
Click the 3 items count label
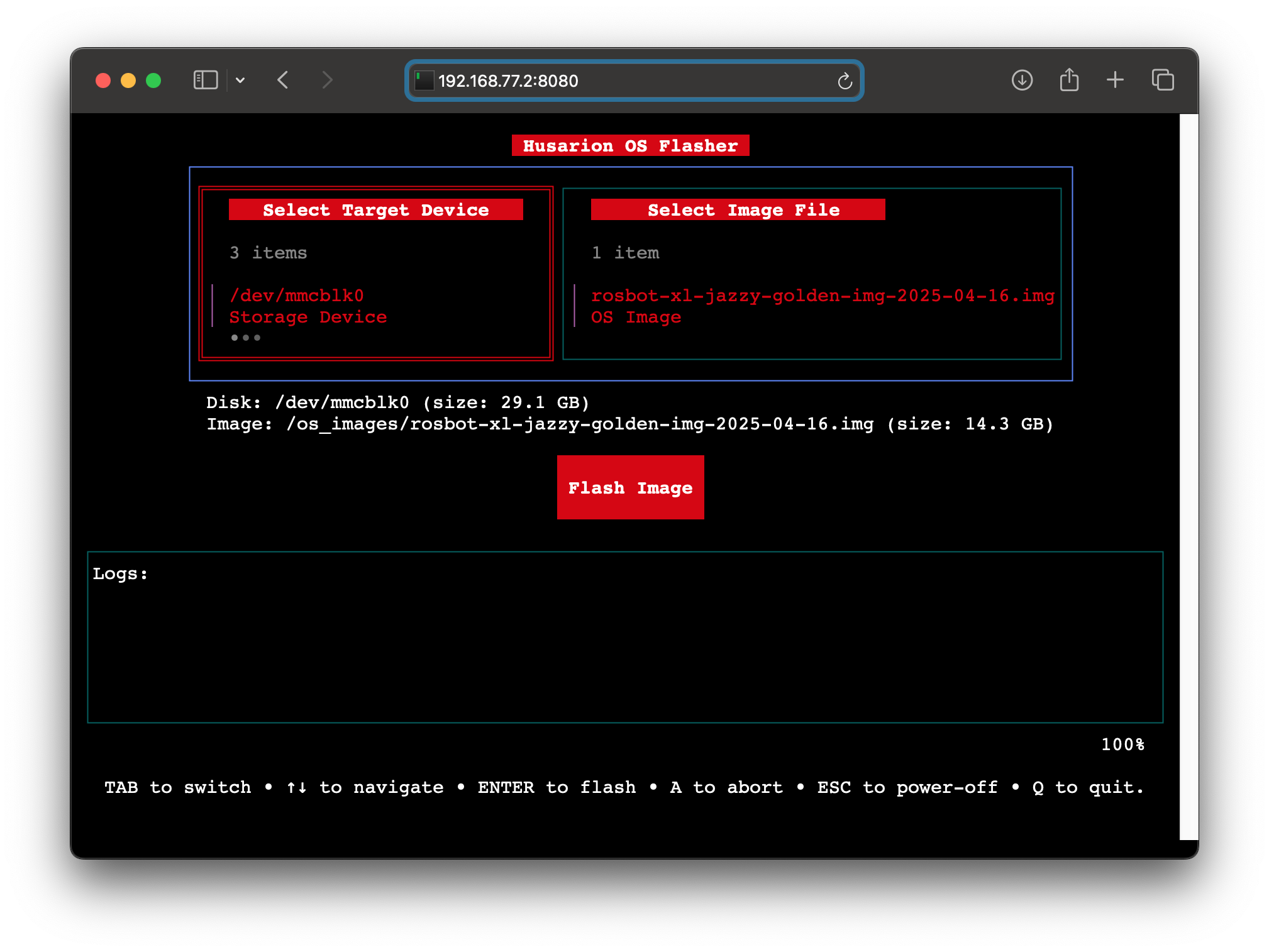(268, 253)
